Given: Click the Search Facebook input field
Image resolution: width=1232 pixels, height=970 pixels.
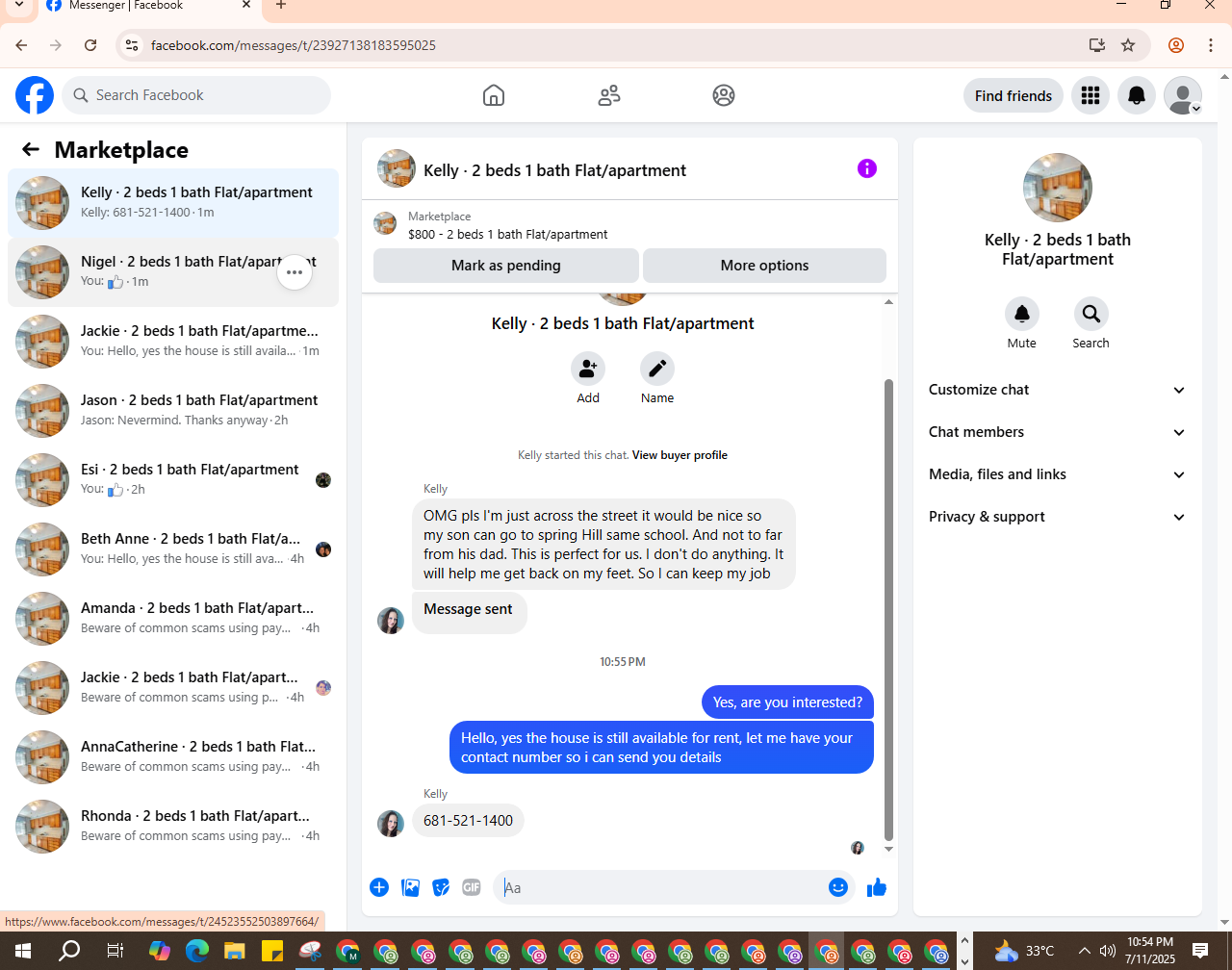Looking at the screenshot, I should tap(197, 95).
